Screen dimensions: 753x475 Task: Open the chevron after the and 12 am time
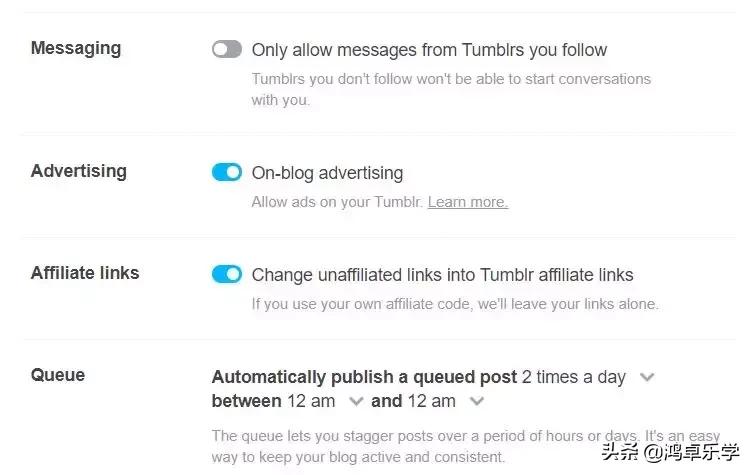pyautogui.click(x=477, y=401)
